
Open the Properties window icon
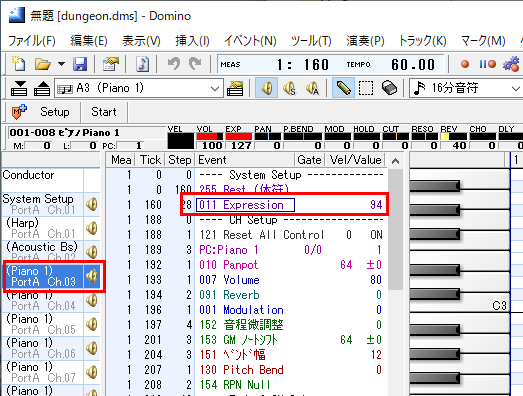[x=111, y=64]
